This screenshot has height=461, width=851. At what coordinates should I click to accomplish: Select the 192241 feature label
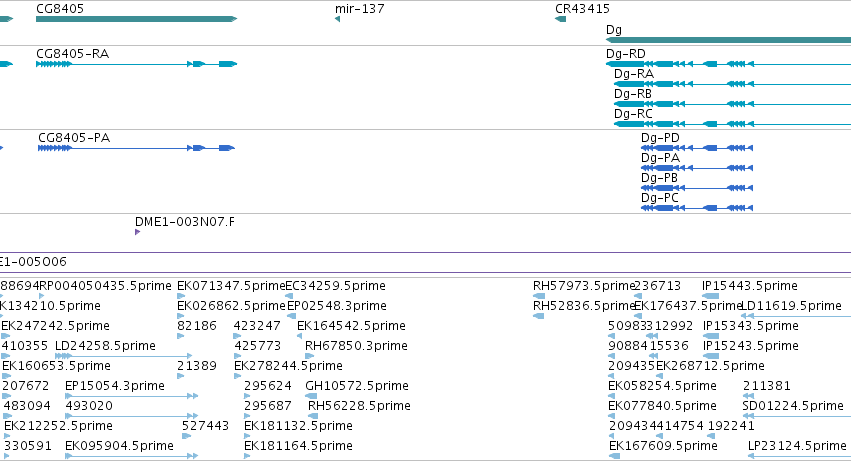731,427
